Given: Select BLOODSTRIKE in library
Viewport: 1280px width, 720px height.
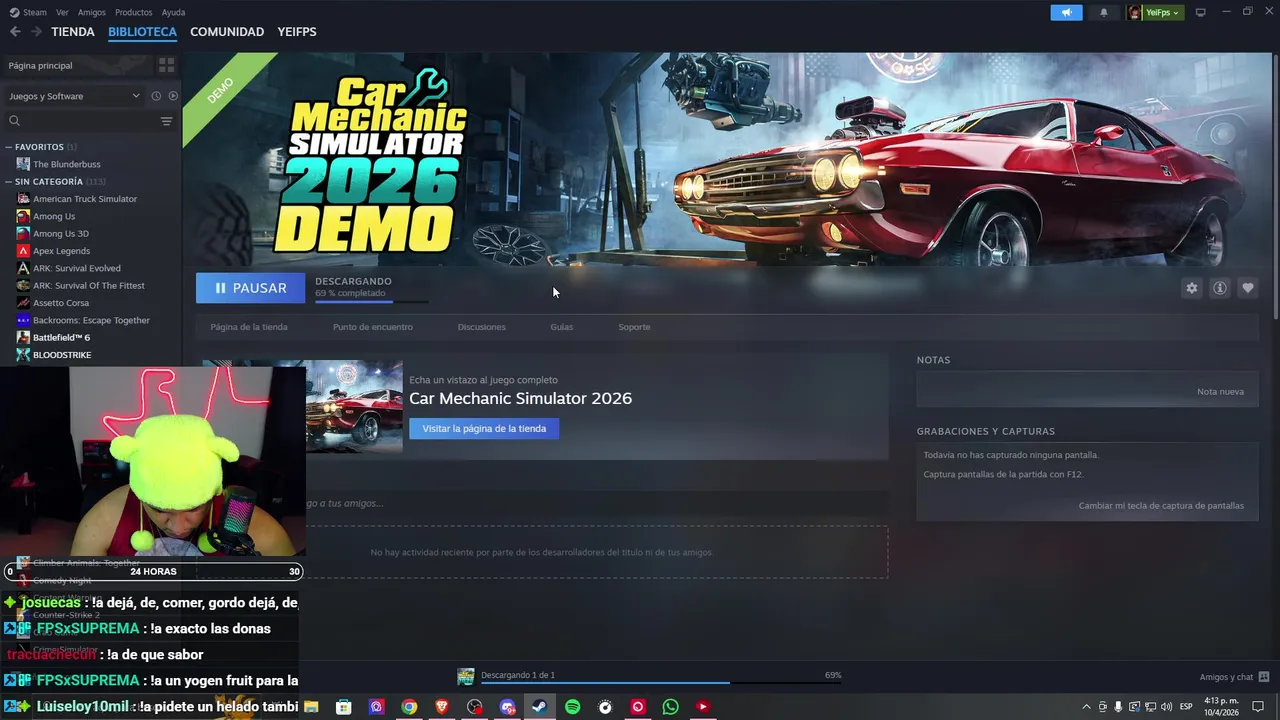Looking at the screenshot, I should [61, 355].
